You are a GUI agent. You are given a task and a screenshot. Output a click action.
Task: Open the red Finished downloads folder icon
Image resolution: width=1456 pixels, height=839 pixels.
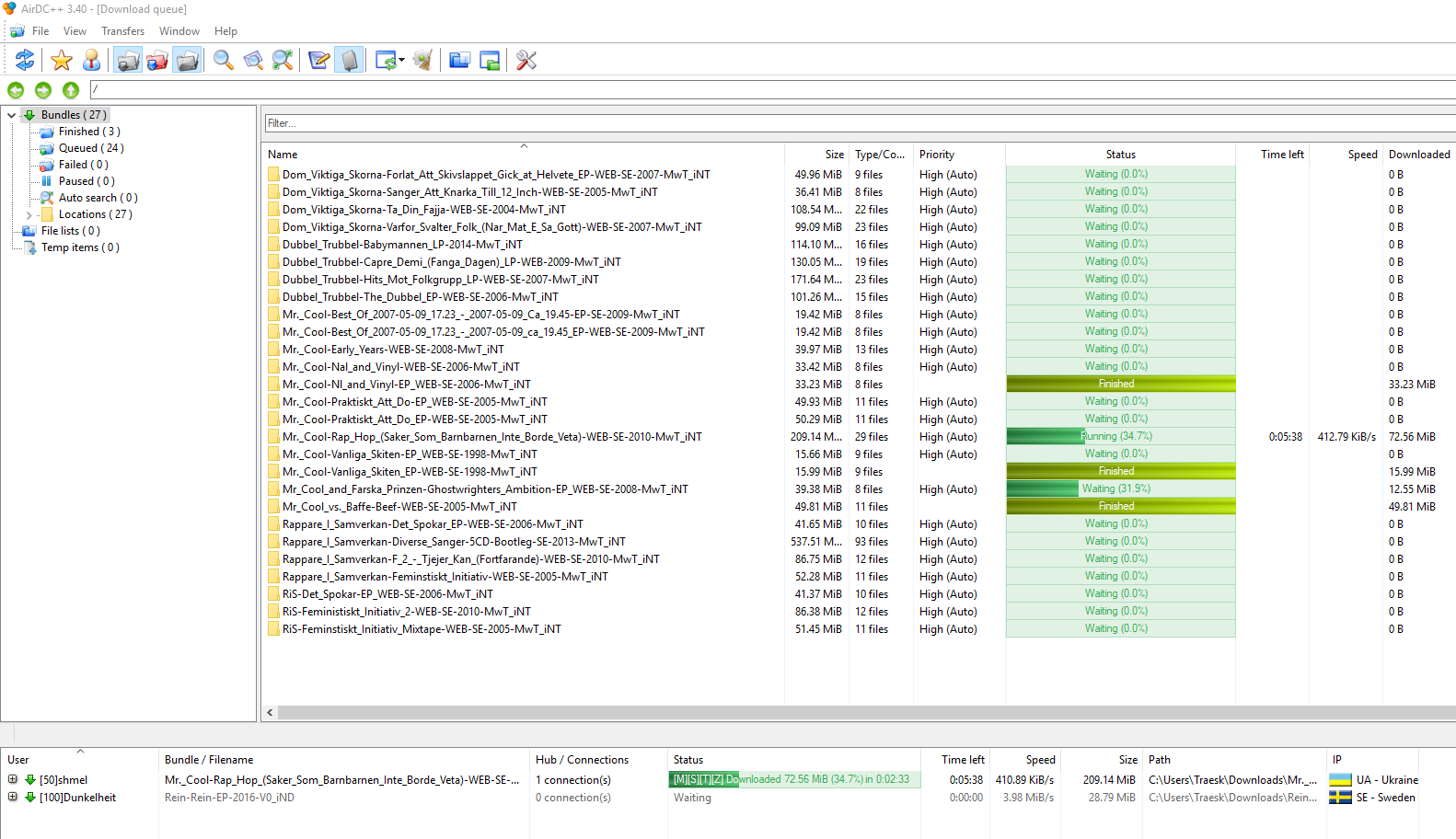pos(157,60)
